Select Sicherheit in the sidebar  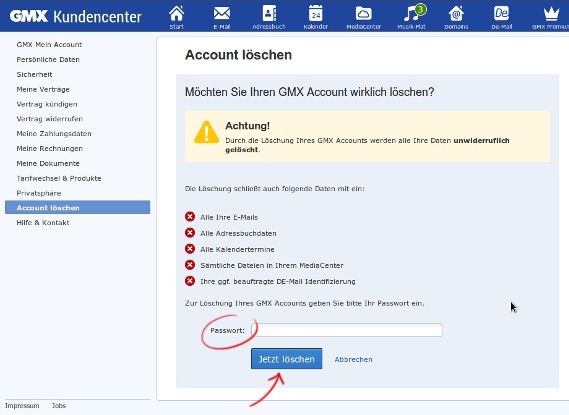[x=34, y=74]
